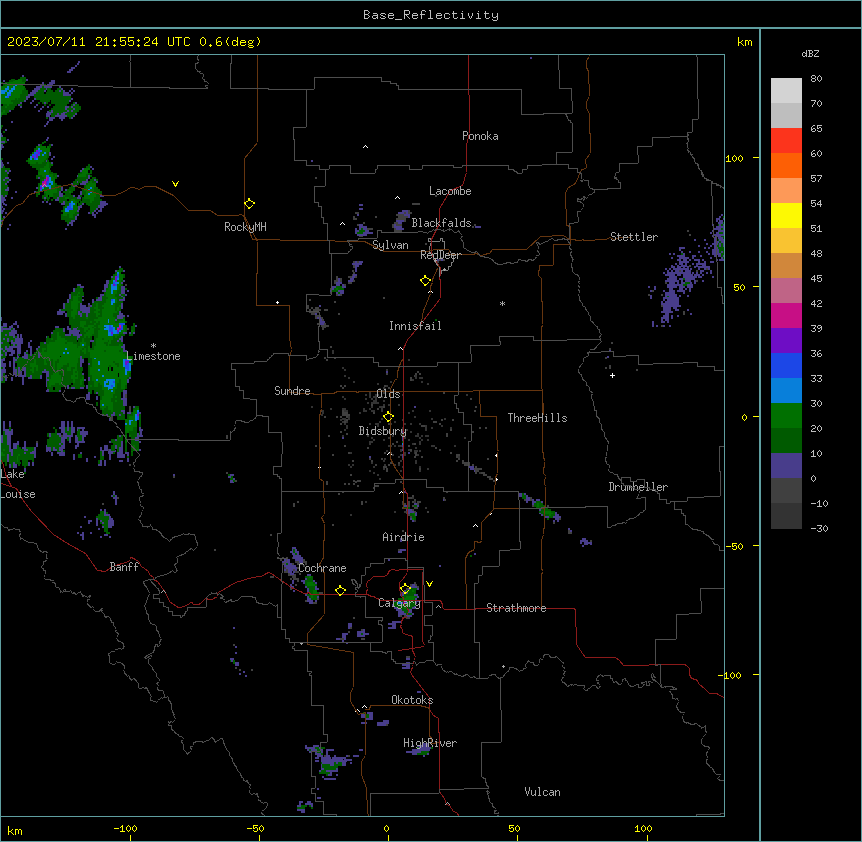The height and width of the screenshot is (842, 862).
Task: Click the 33 value on the dBZ legend
Action: pyautogui.click(x=816, y=378)
